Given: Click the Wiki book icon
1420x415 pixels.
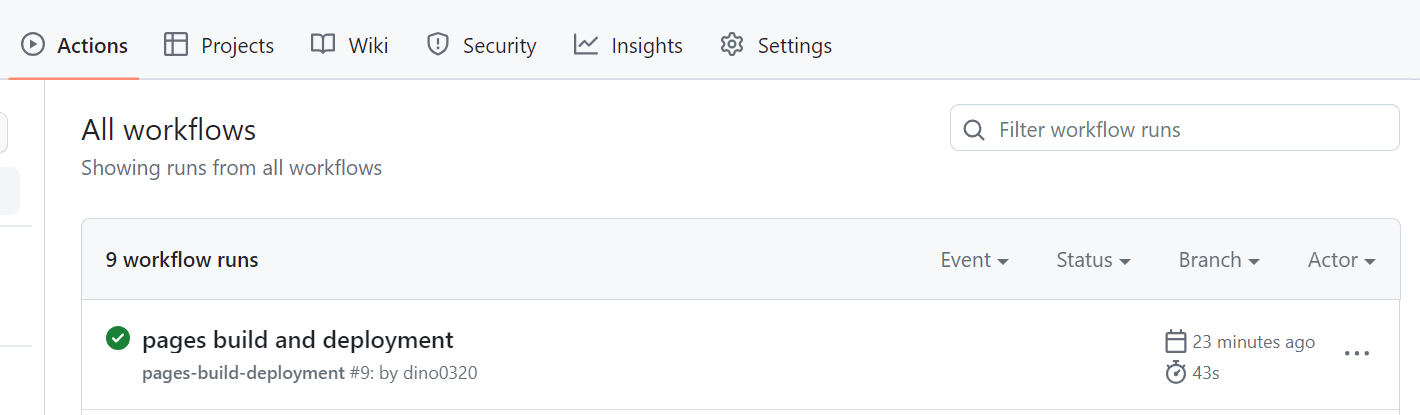Looking at the screenshot, I should (323, 45).
